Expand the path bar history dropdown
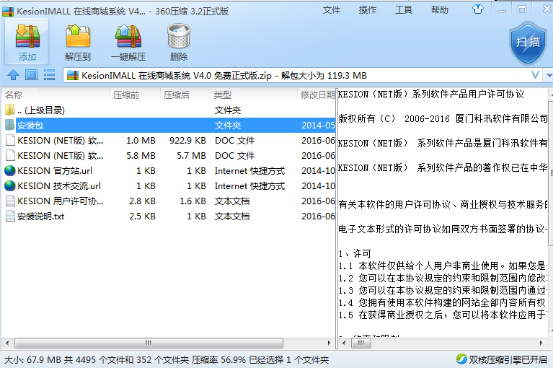553x368 pixels. 535,76
